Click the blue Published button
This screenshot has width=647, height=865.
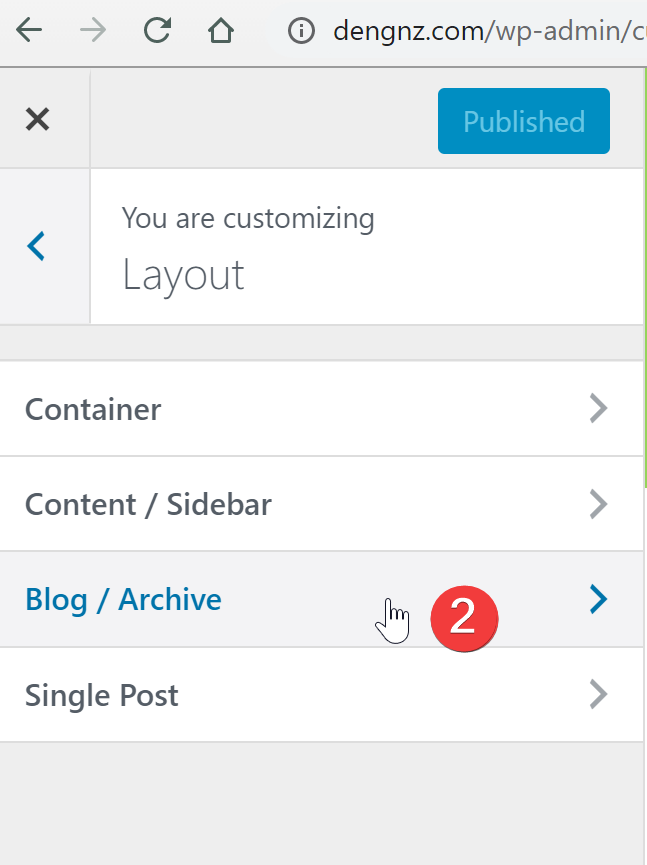tap(523, 121)
